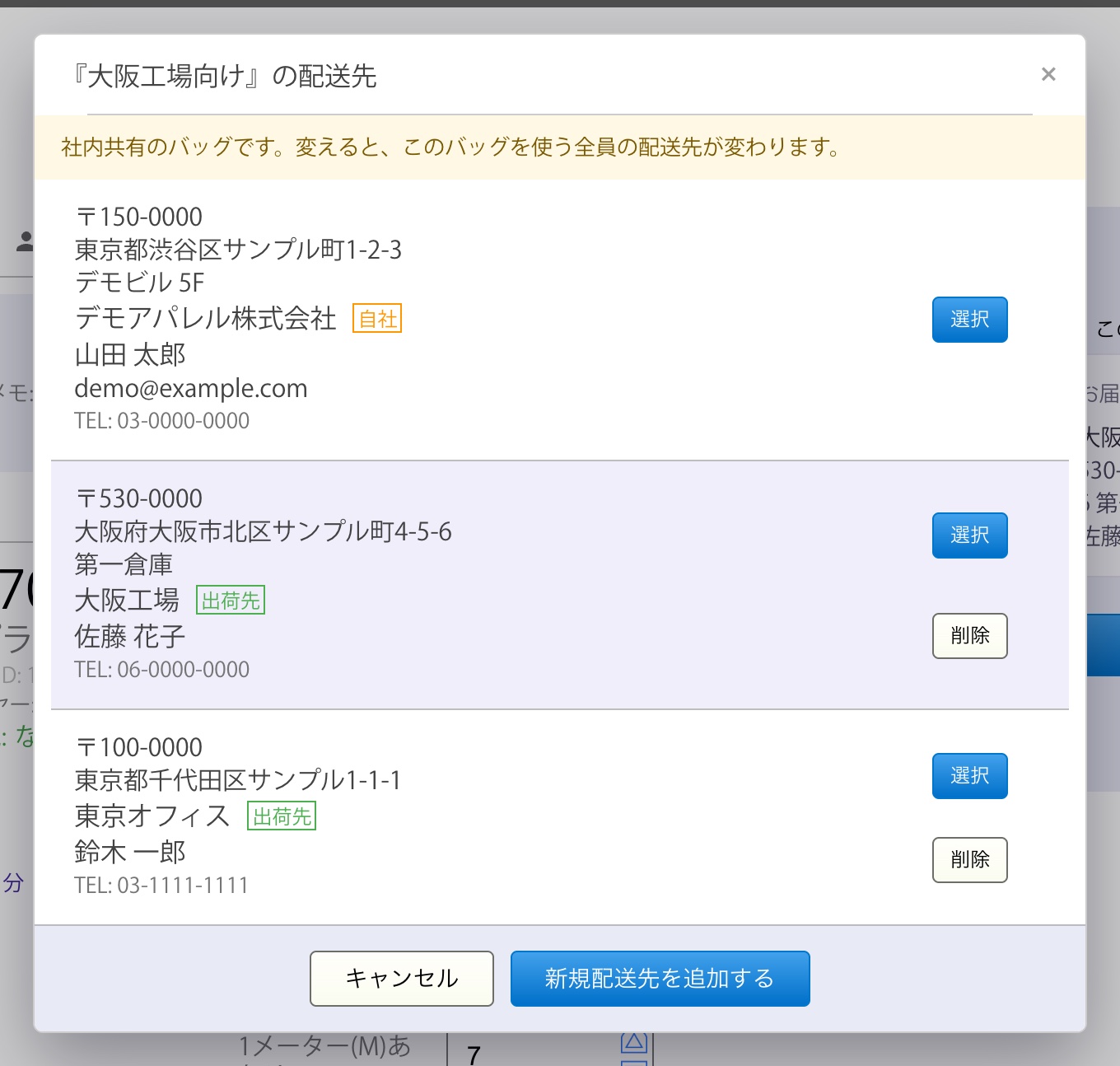Click the user icon in background page
This screenshot has height=1066, width=1120.
tap(26, 241)
